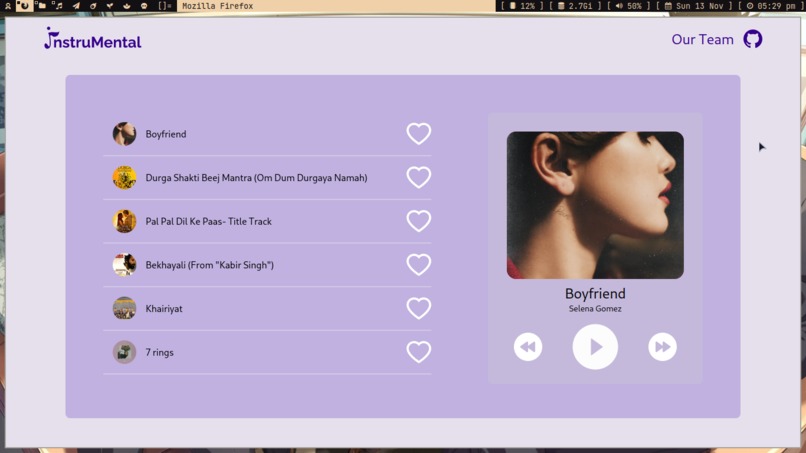Select the "Khairiyat" song title

pos(163,309)
